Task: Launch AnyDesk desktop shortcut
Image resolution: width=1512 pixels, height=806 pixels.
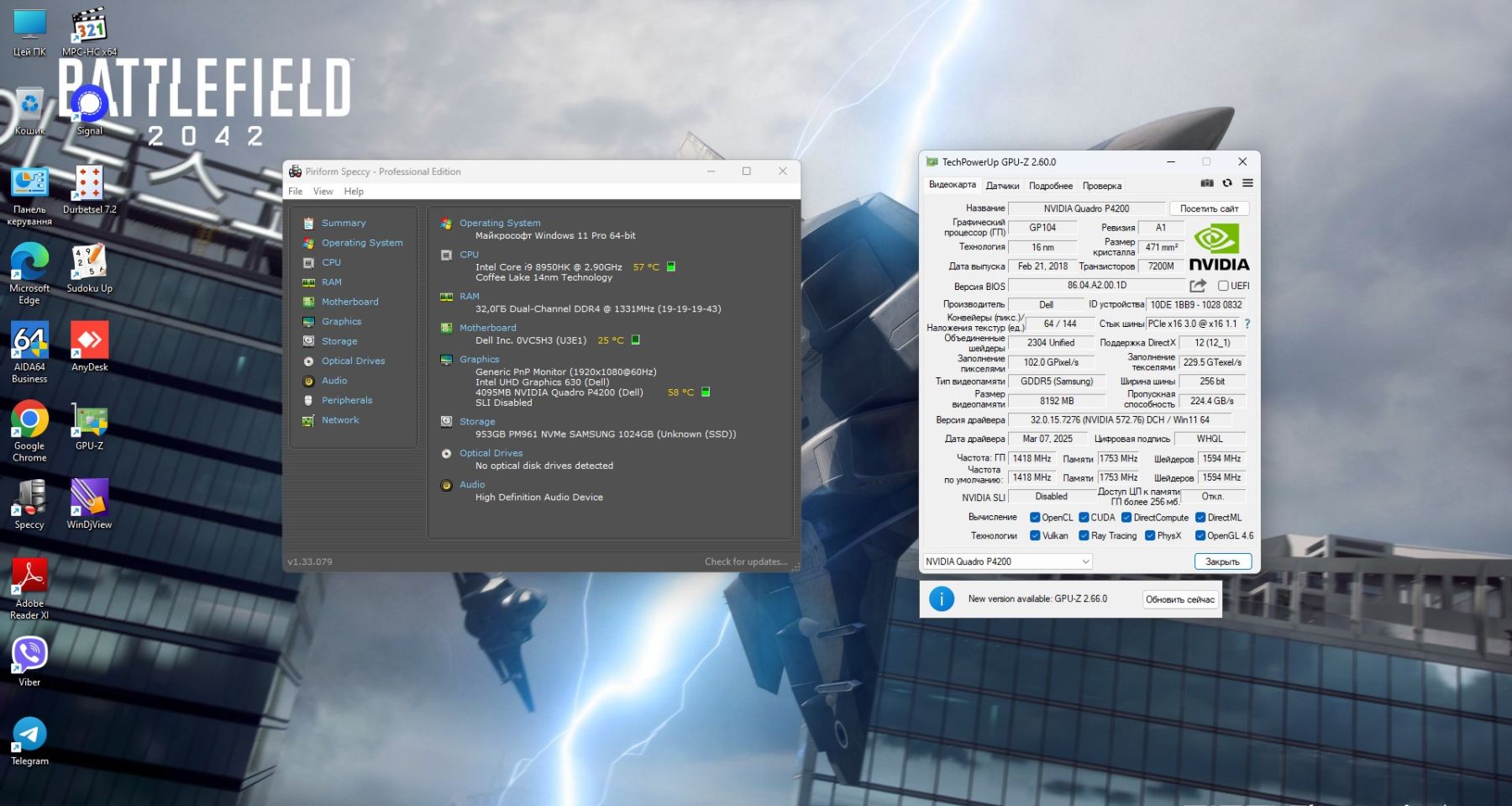Action: coord(89,347)
